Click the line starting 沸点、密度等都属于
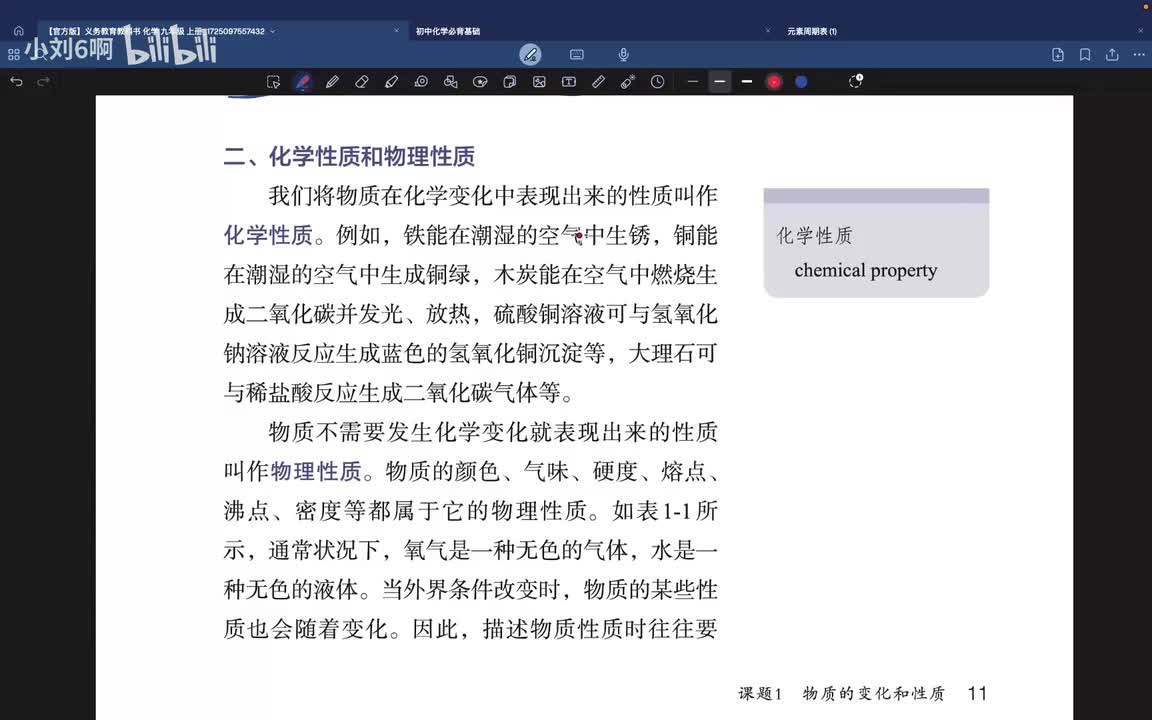Screen dimensions: 1152x720 tap(470, 511)
